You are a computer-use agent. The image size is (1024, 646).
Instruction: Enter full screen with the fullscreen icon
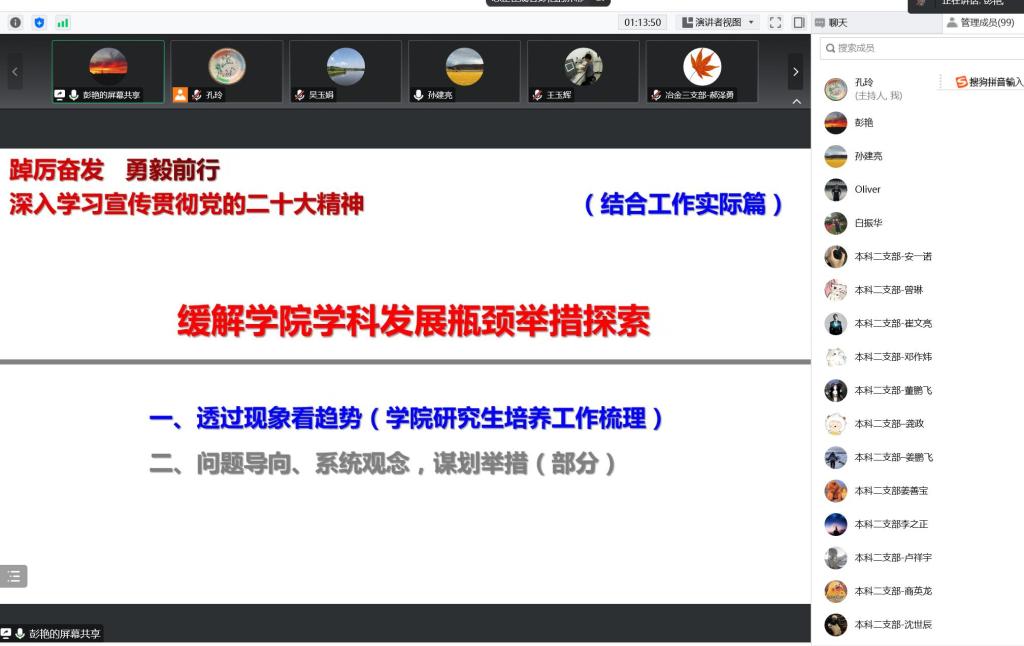775,22
